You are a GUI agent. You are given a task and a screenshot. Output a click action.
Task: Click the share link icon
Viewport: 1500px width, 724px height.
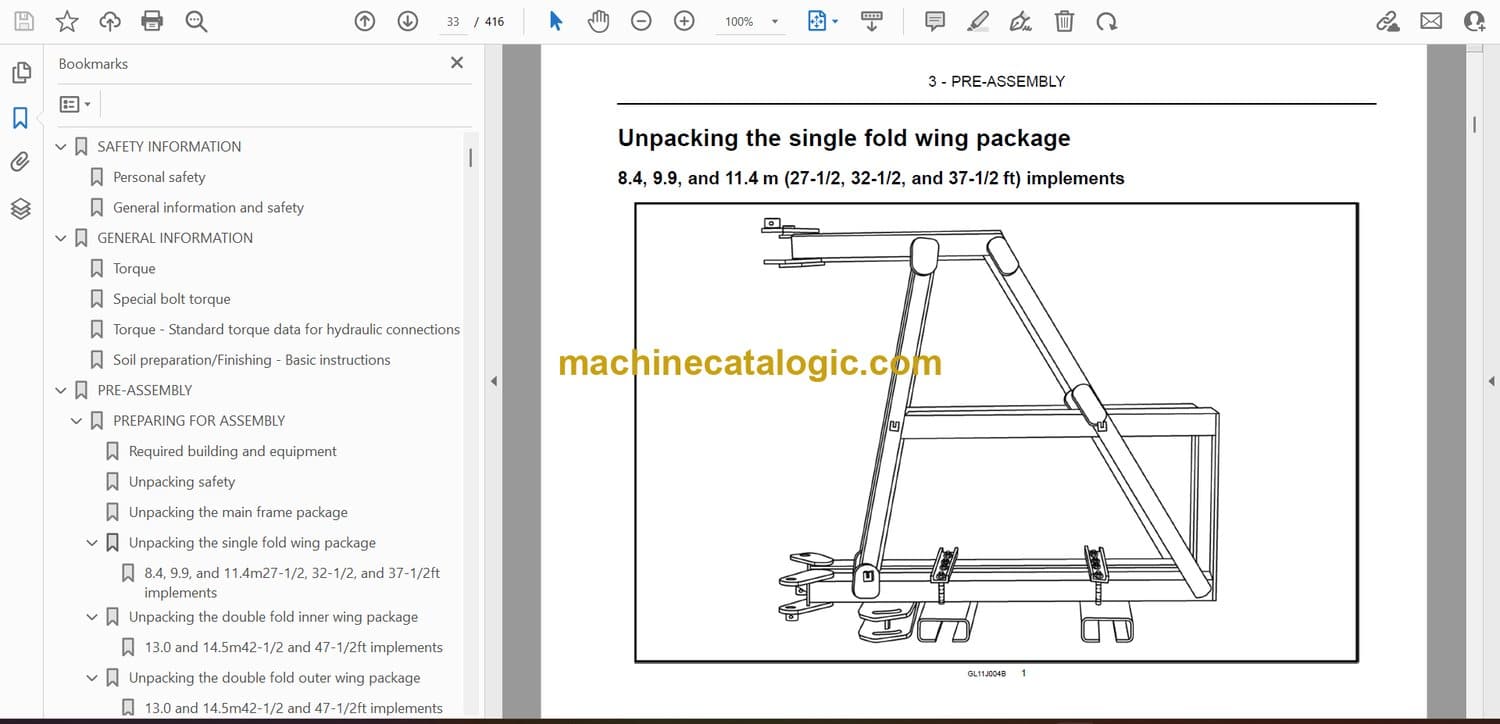[1388, 21]
